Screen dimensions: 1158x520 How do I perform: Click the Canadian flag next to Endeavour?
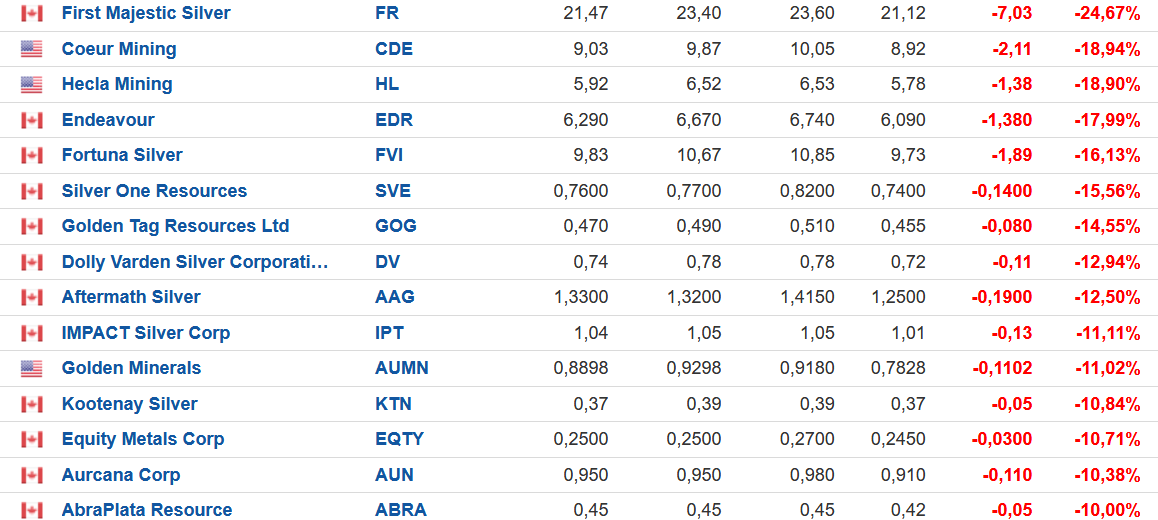tap(32, 120)
